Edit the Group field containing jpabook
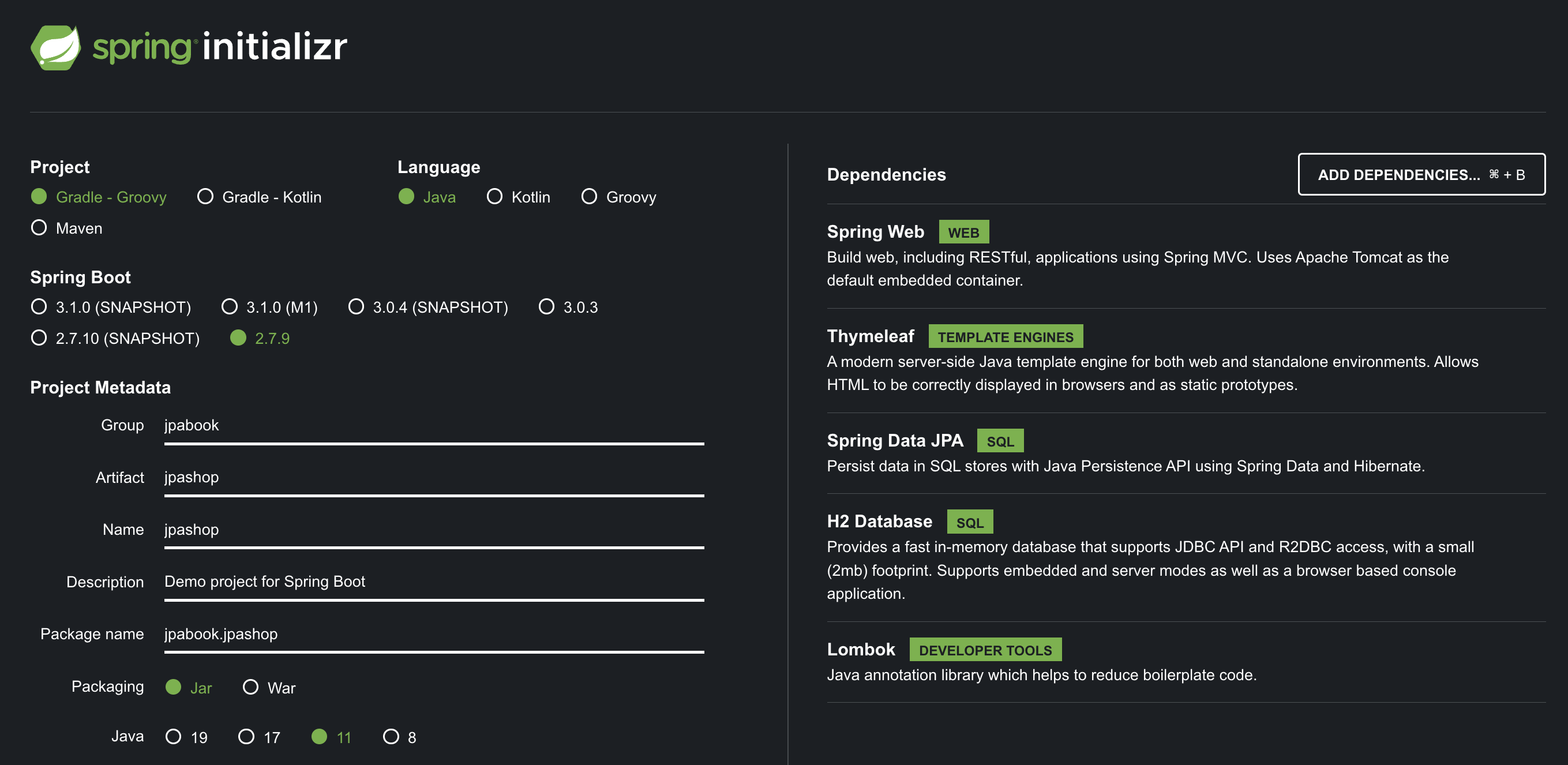1568x765 pixels. tap(434, 427)
